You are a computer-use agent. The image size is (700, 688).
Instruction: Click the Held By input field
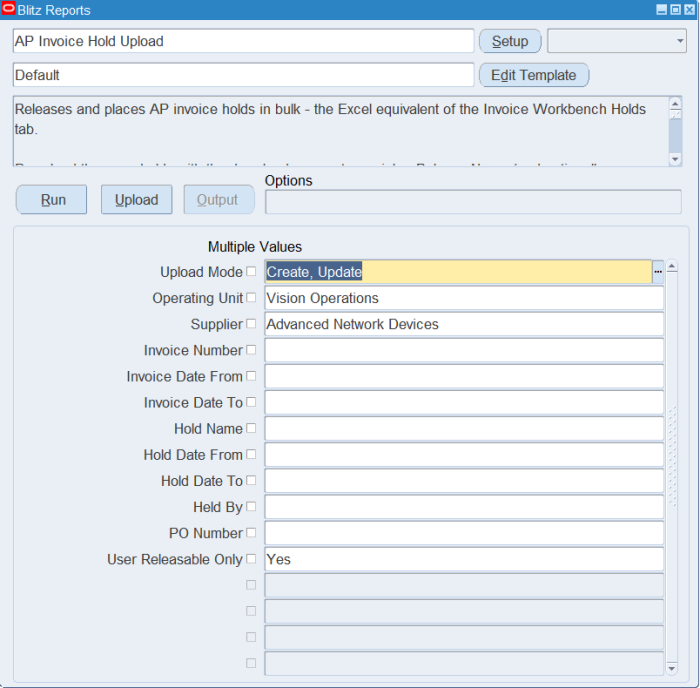[x=464, y=507]
